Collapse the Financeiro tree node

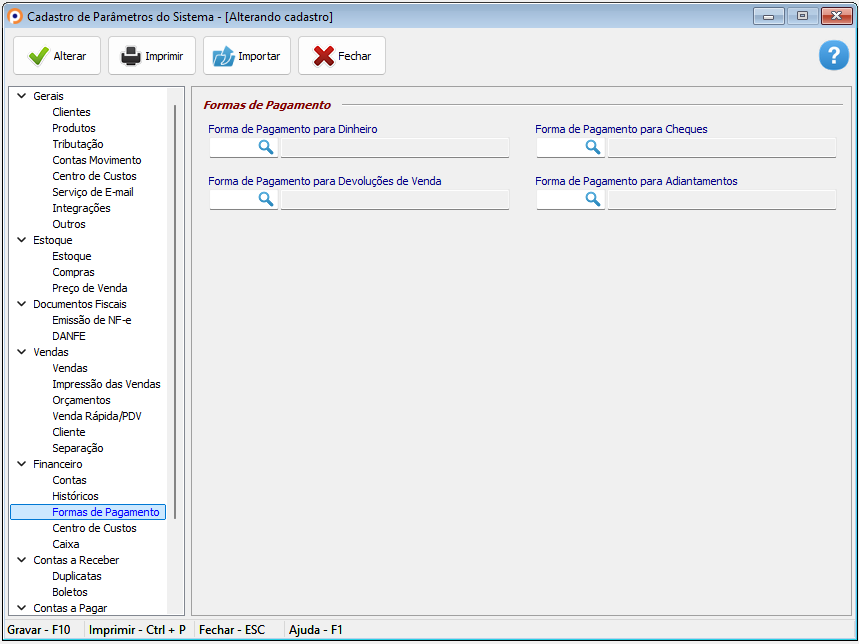(x=22, y=464)
